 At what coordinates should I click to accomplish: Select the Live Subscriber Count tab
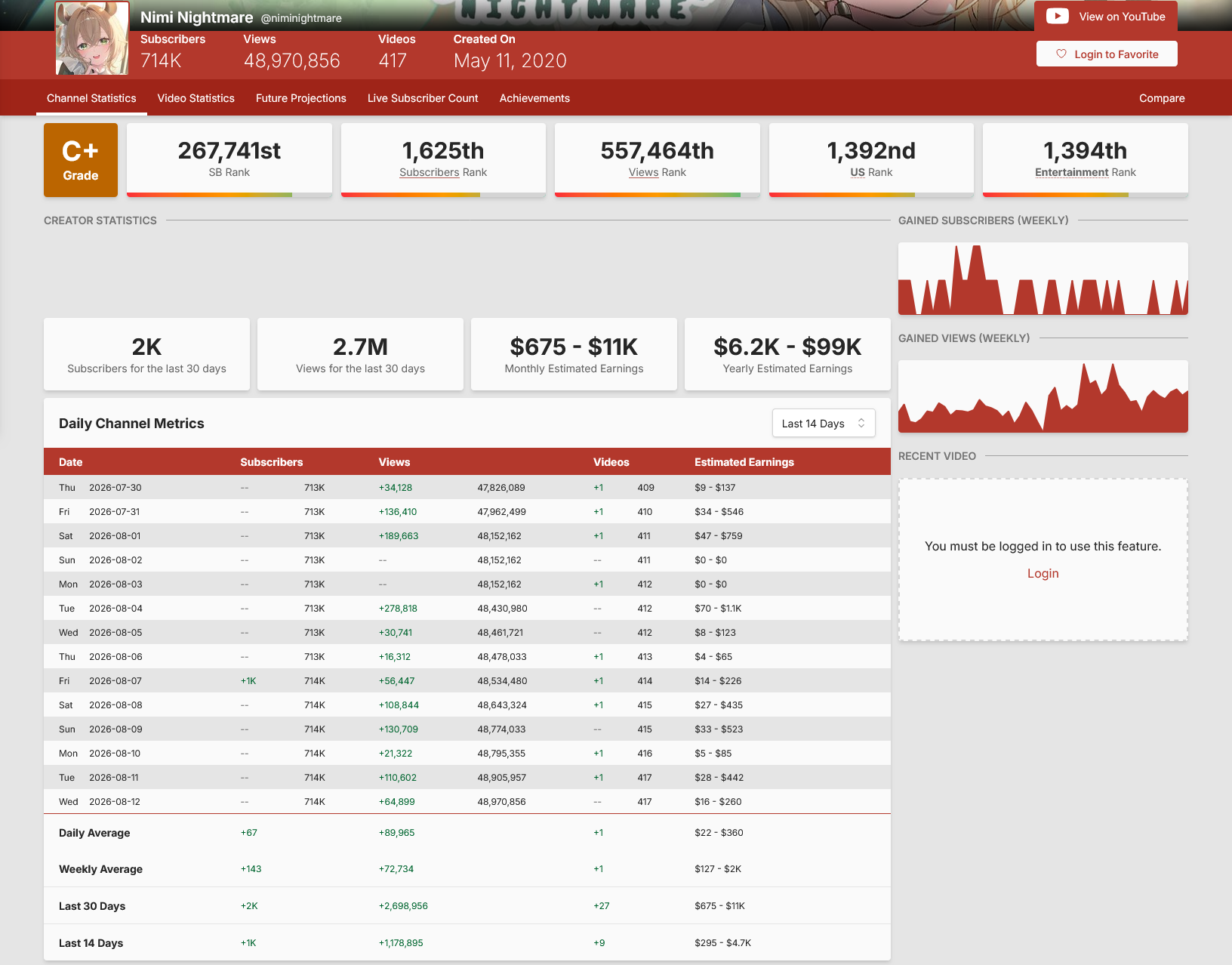coord(423,98)
